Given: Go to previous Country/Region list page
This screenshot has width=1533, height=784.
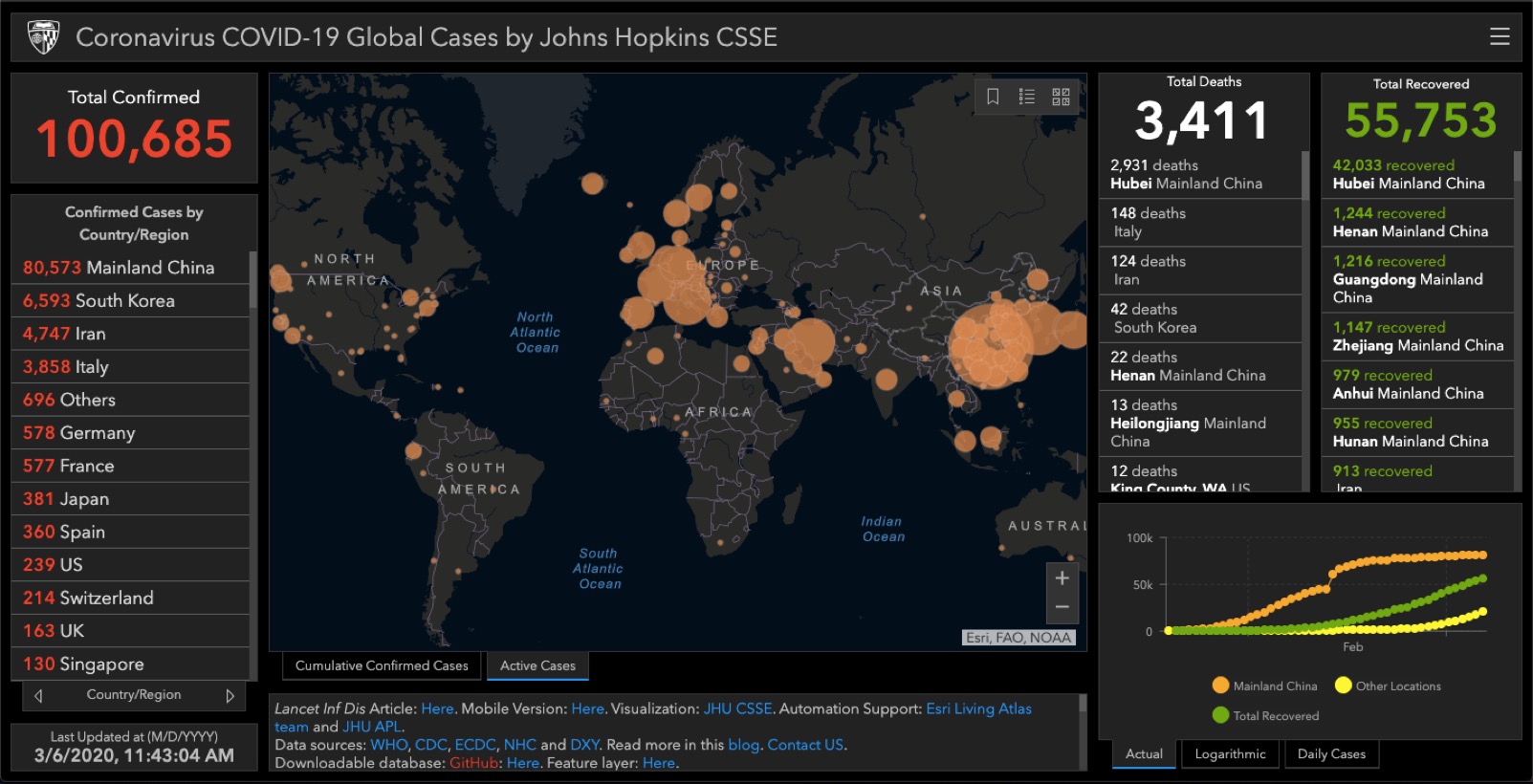Looking at the screenshot, I should click(38, 696).
